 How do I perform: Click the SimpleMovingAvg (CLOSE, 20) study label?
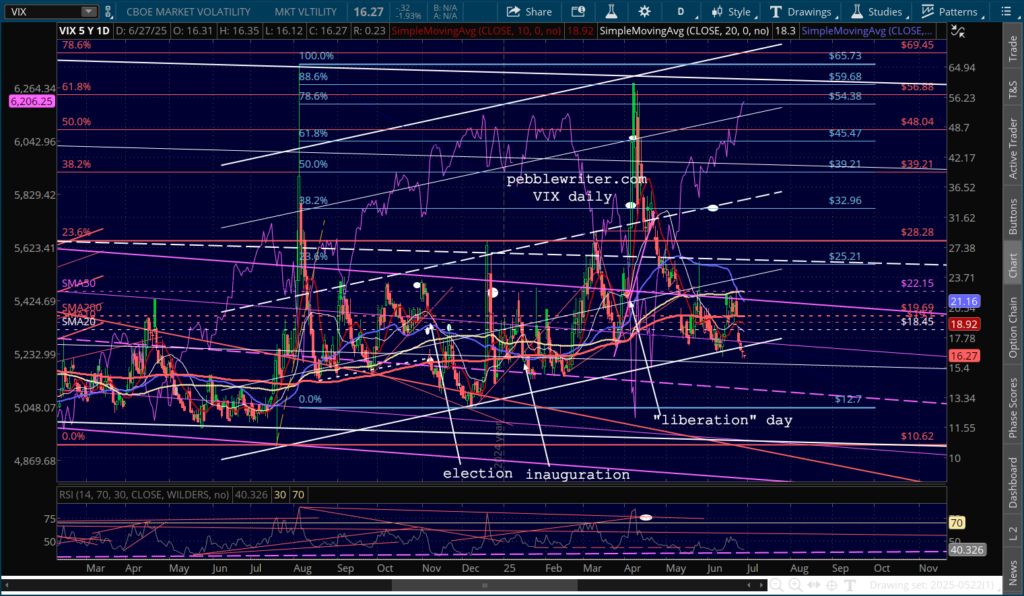[684, 31]
